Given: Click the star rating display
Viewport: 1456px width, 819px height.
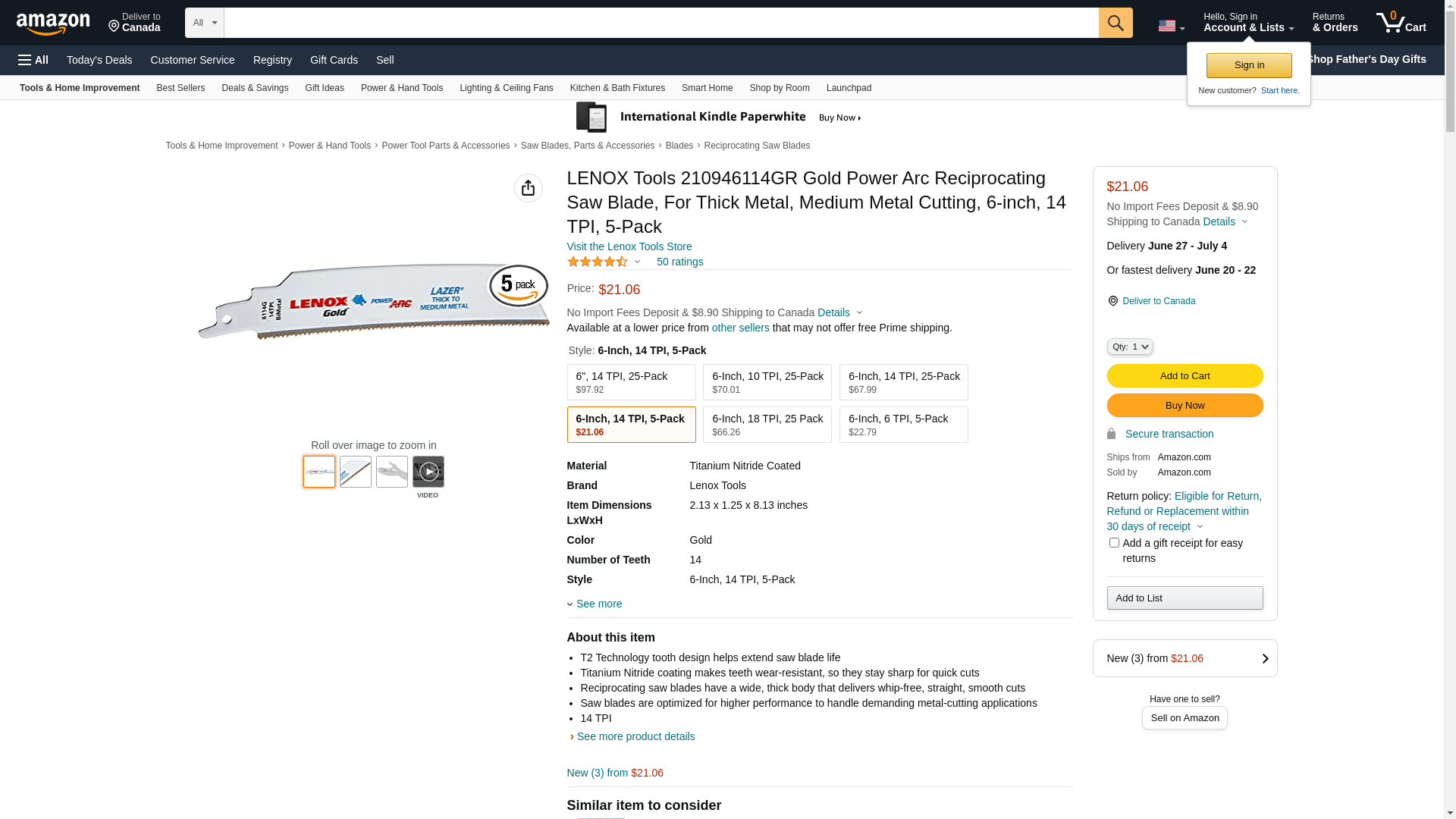Looking at the screenshot, I should coord(598,262).
